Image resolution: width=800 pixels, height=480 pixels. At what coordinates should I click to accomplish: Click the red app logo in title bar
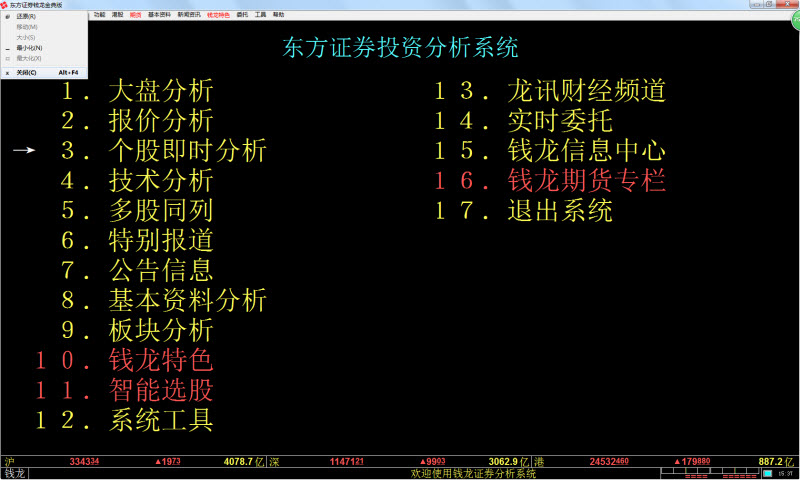click(4, 5)
